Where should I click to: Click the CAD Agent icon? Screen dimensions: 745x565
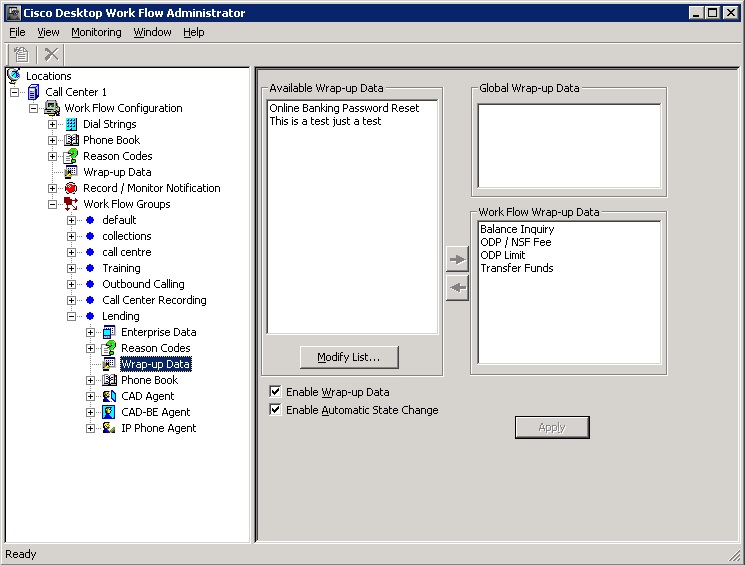[109, 396]
